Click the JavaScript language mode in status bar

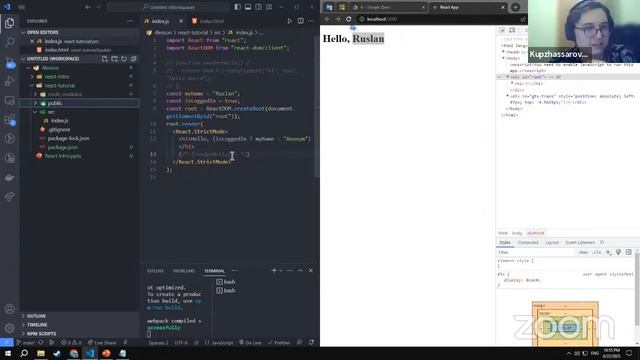[222, 342]
